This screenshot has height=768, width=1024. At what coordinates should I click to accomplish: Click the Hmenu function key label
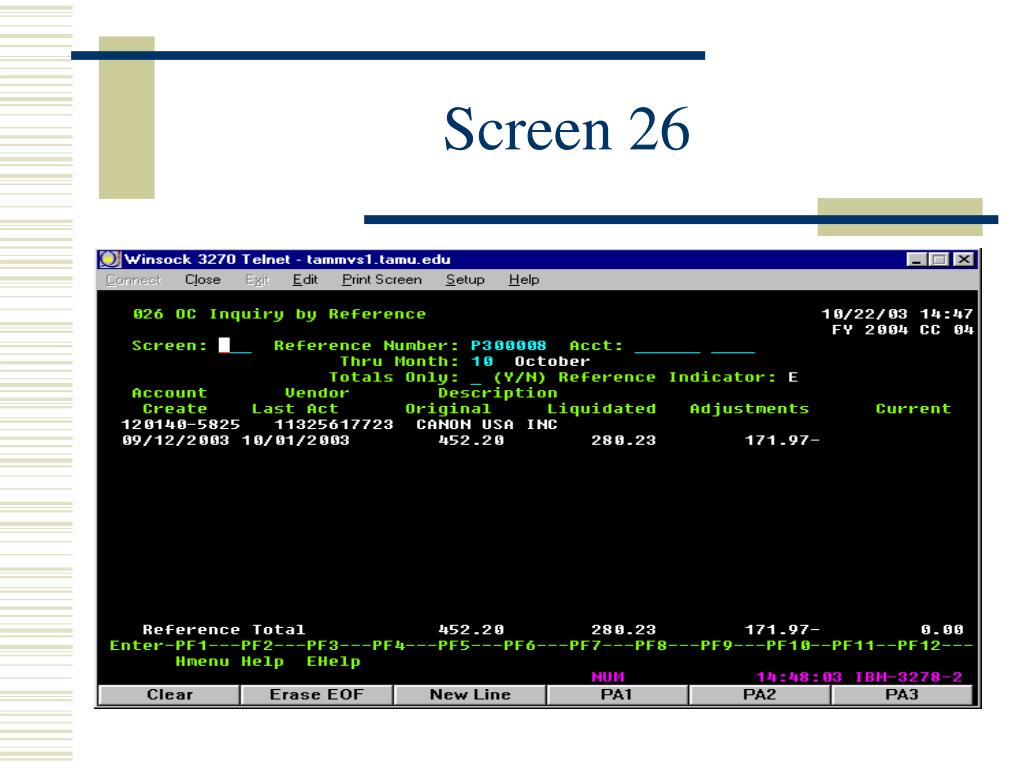pos(202,662)
